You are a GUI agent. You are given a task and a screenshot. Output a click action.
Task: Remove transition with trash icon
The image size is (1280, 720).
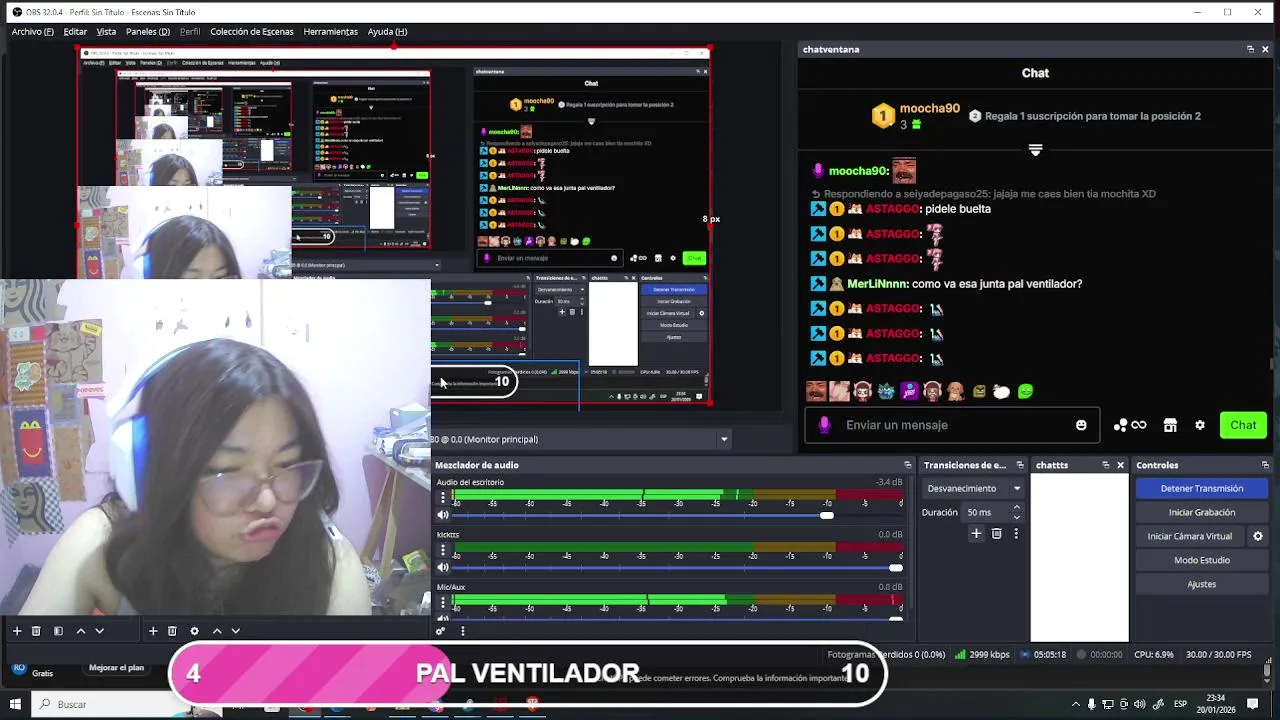pos(996,534)
